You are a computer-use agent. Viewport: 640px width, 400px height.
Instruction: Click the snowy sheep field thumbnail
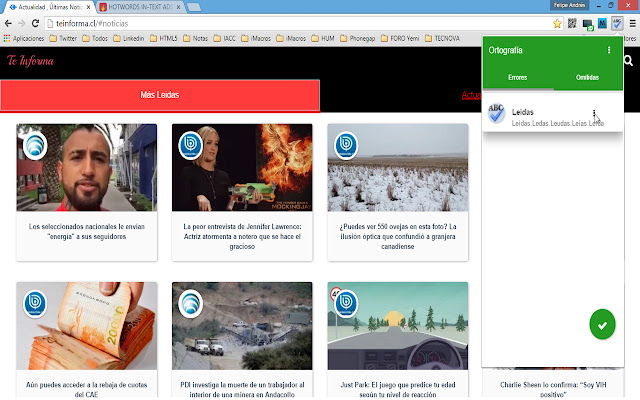(398, 167)
